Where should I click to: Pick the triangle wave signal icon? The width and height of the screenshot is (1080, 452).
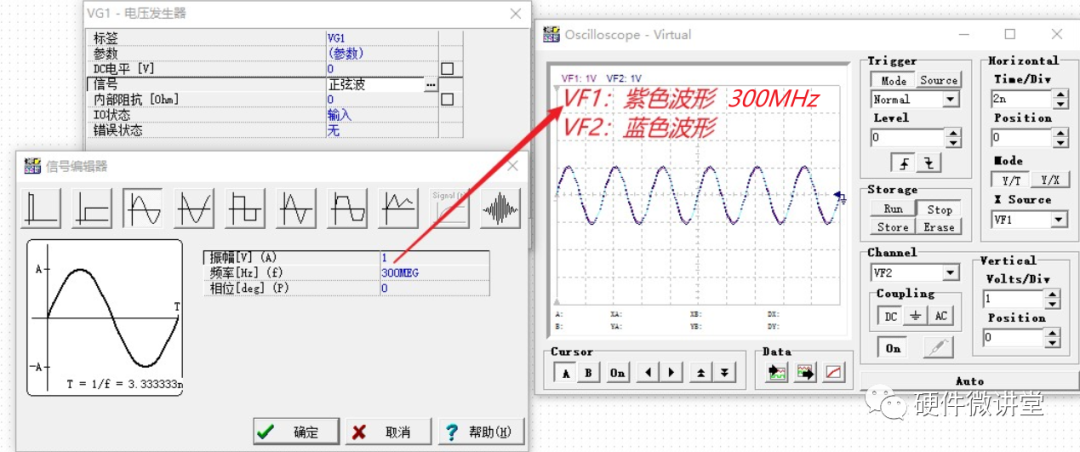coord(297,207)
